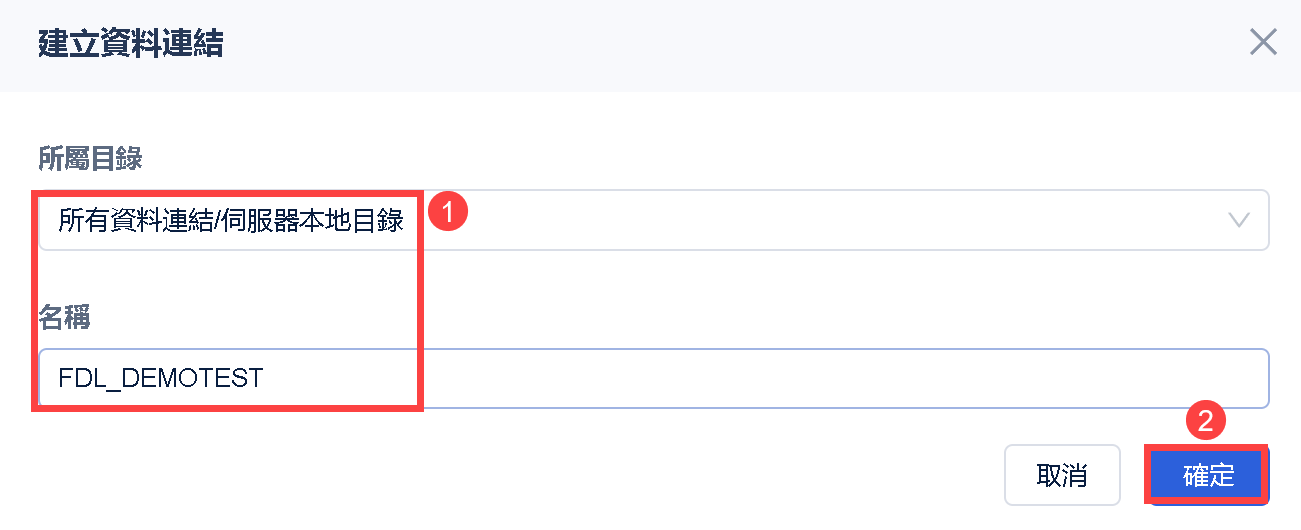Click the red step badge numbered 1
The image size is (1301, 530).
point(448,211)
